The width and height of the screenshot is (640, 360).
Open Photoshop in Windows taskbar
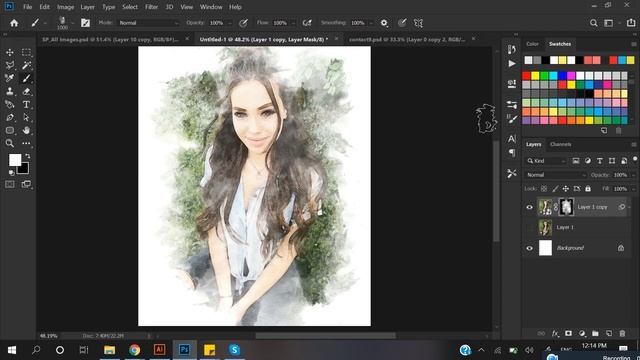[184, 350]
